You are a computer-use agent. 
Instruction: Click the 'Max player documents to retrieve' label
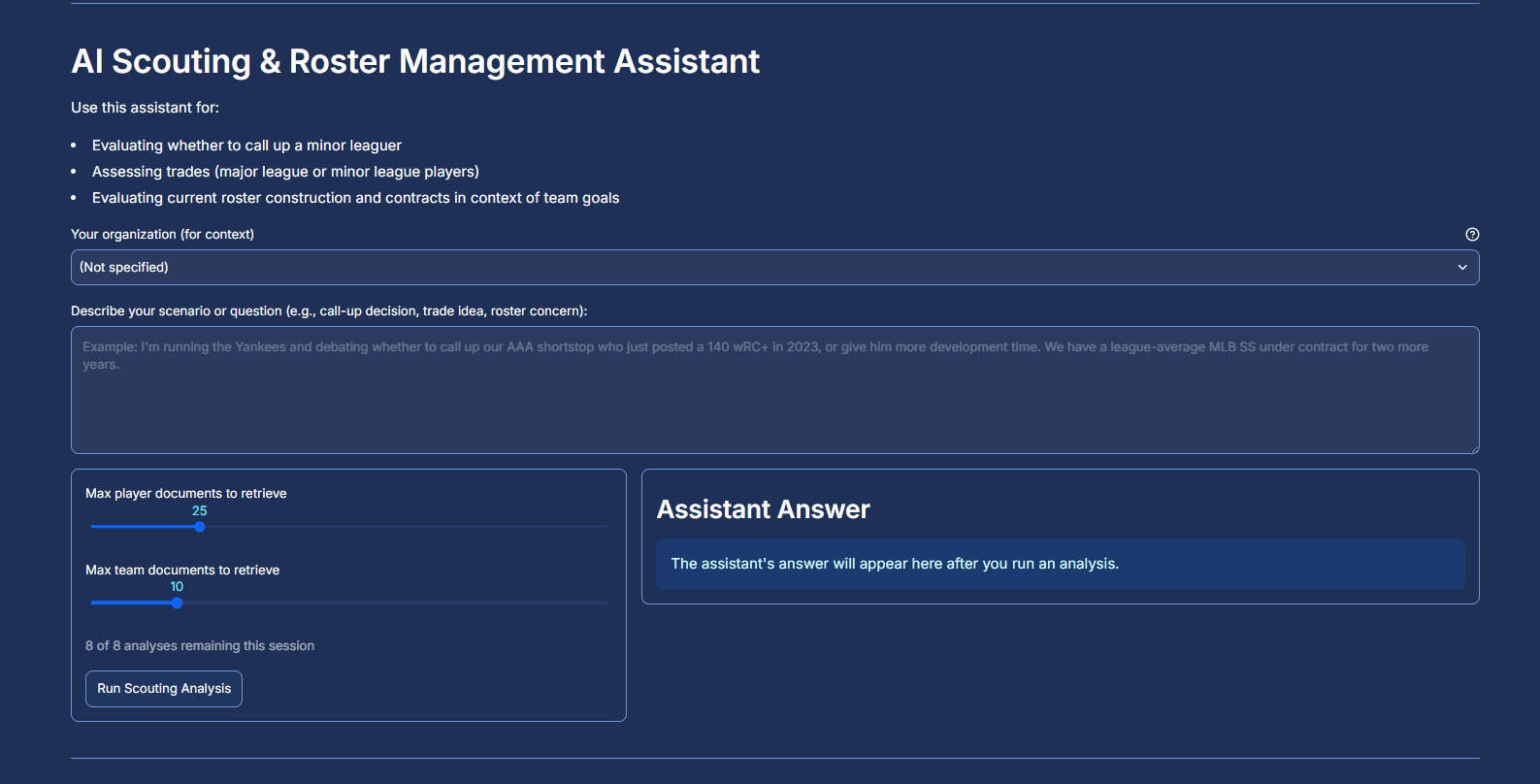tap(186, 494)
